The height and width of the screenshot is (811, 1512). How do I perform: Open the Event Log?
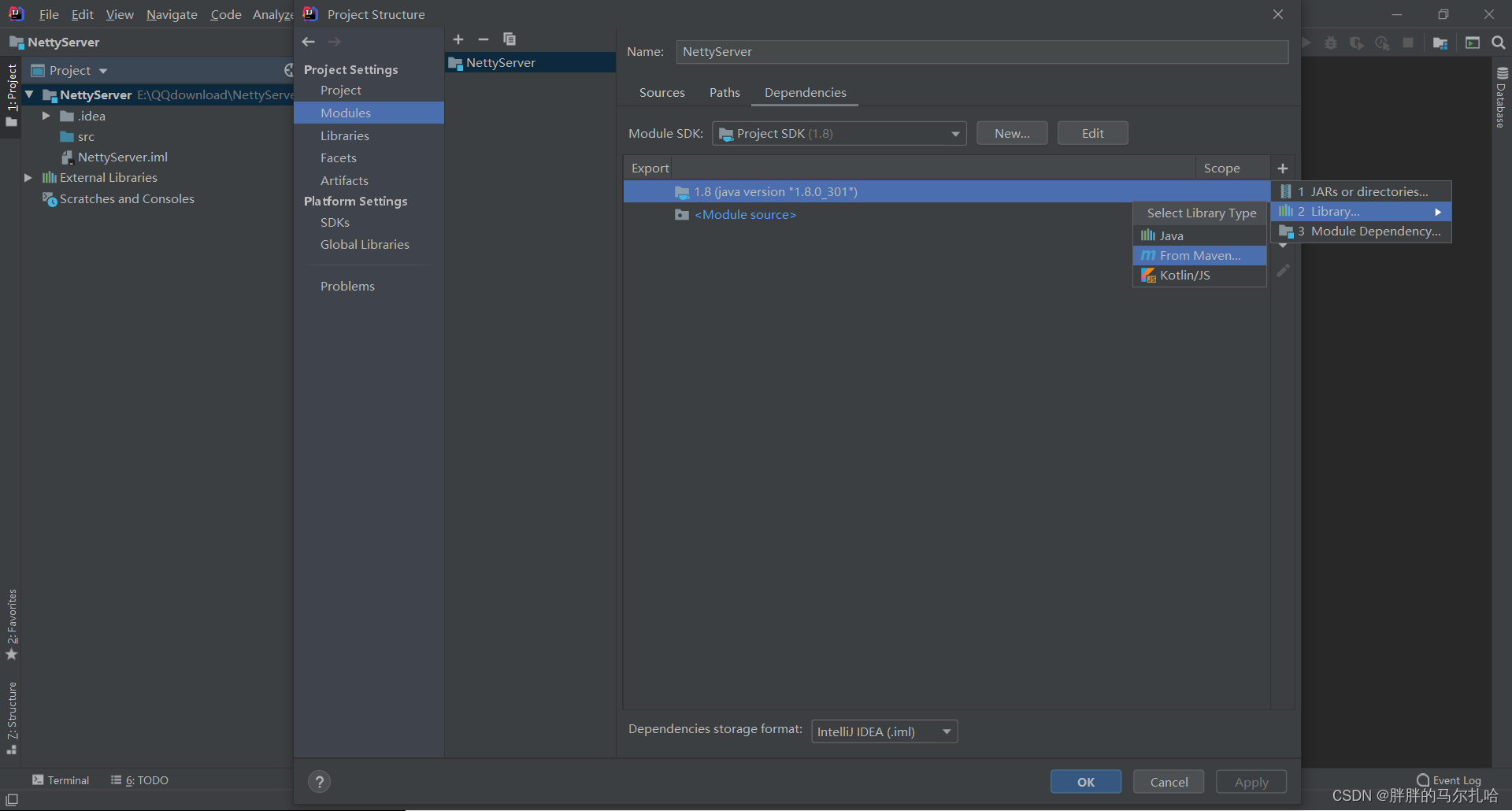tap(1448, 780)
